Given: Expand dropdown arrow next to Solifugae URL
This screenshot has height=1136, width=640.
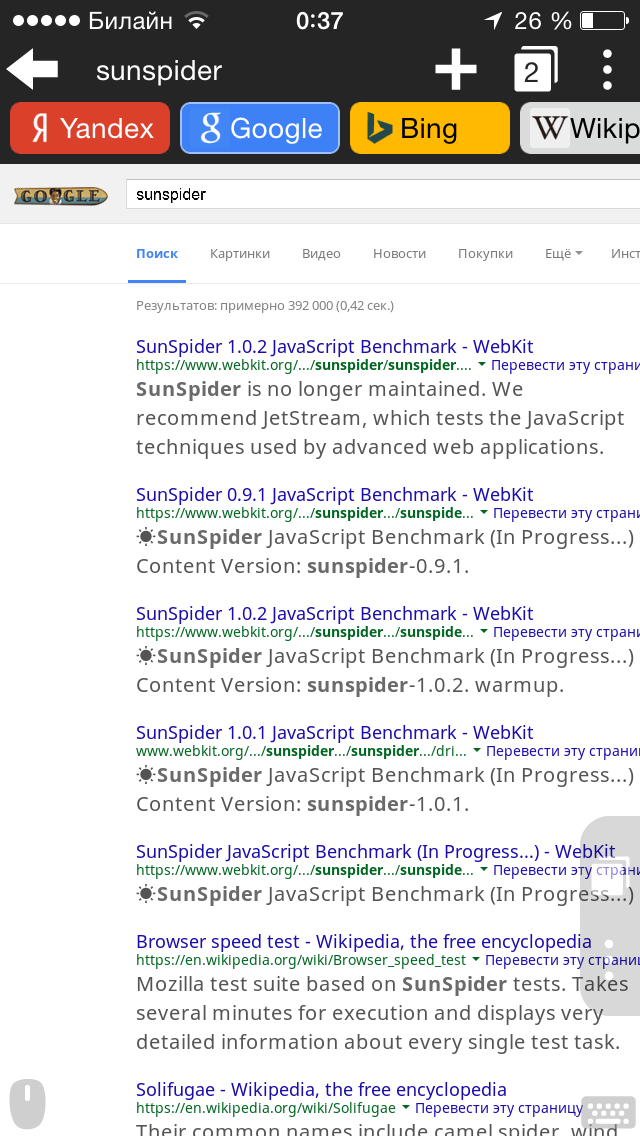Looking at the screenshot, I should click(406, 1108).
